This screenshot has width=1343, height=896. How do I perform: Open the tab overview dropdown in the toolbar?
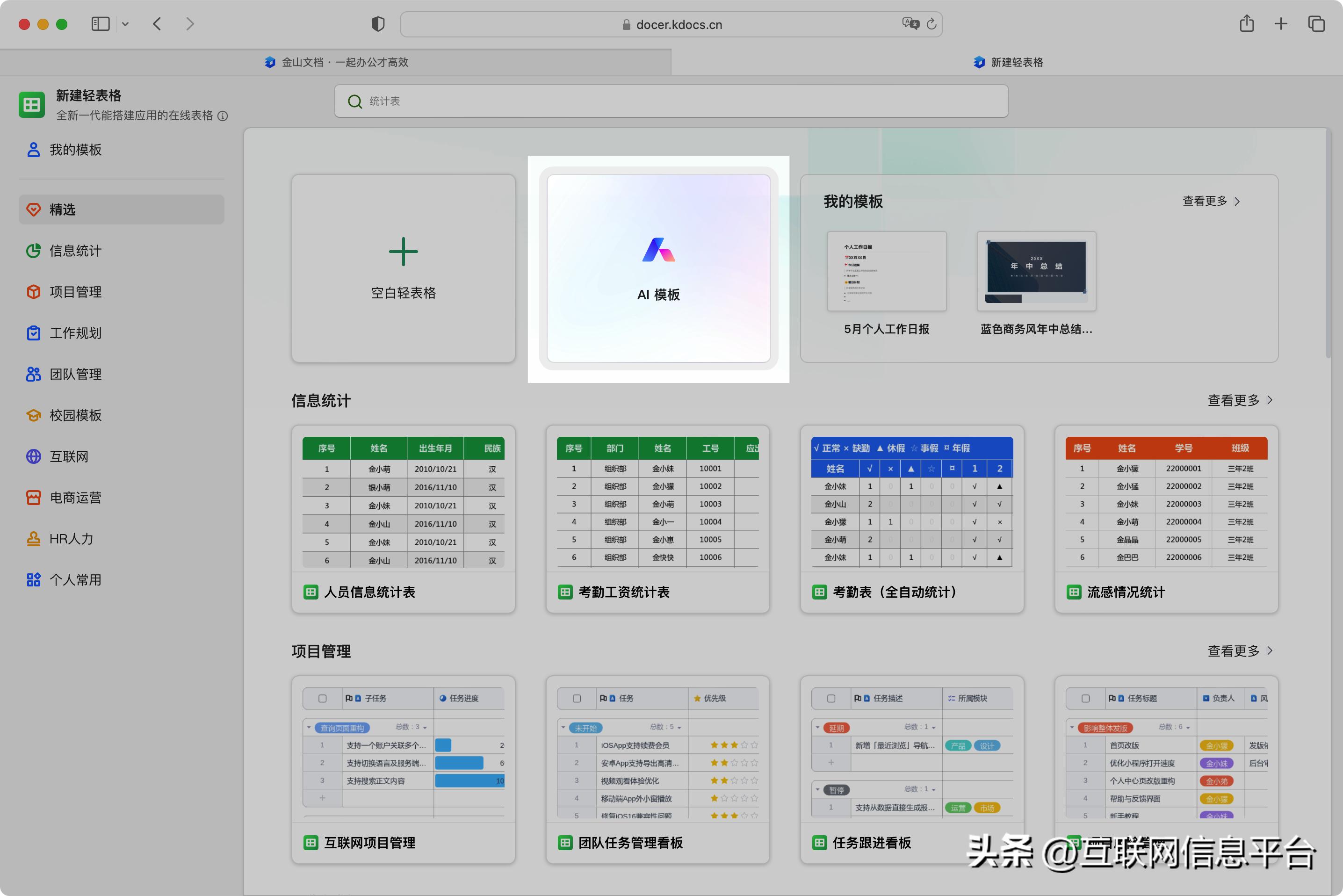pyautogui.click(x=126, y=24)
